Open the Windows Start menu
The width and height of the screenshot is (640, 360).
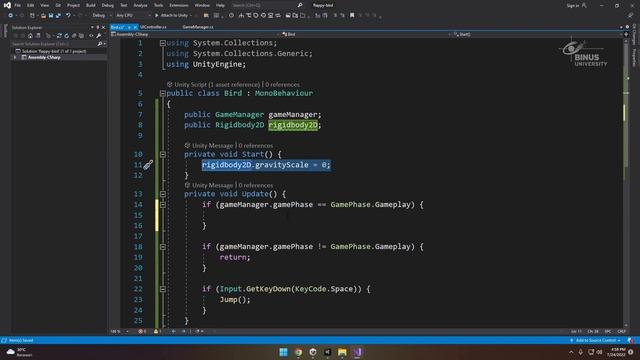(x=283, y=352)
